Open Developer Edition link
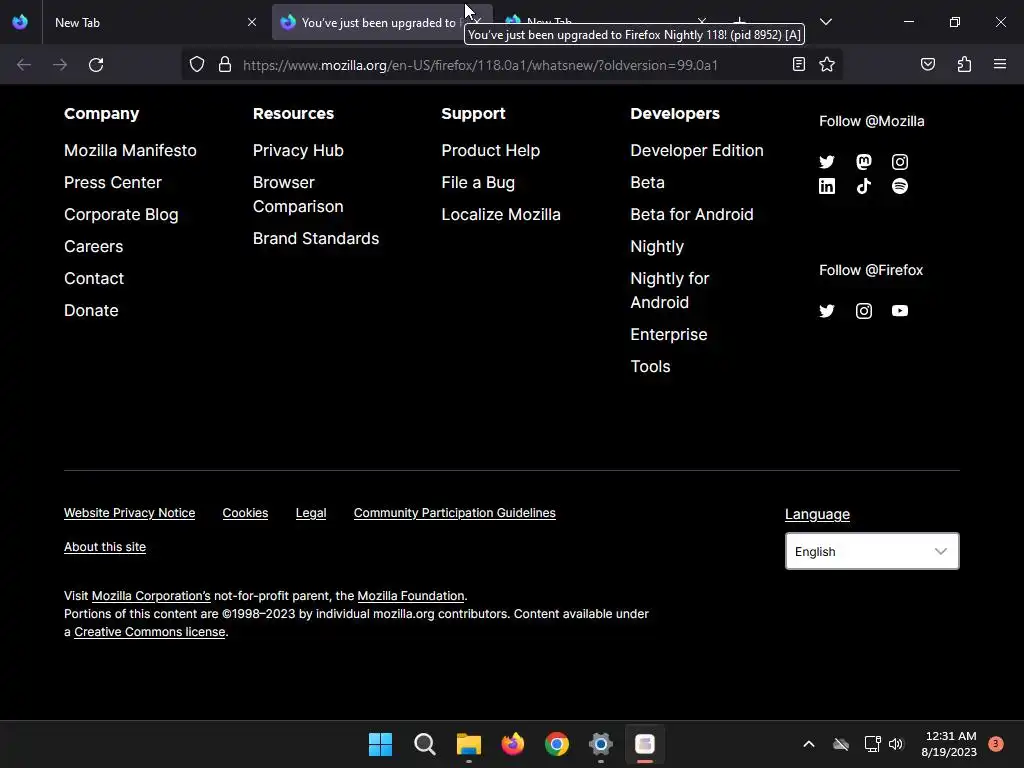This screenshot has width=1024, height=768. point(697,150)
